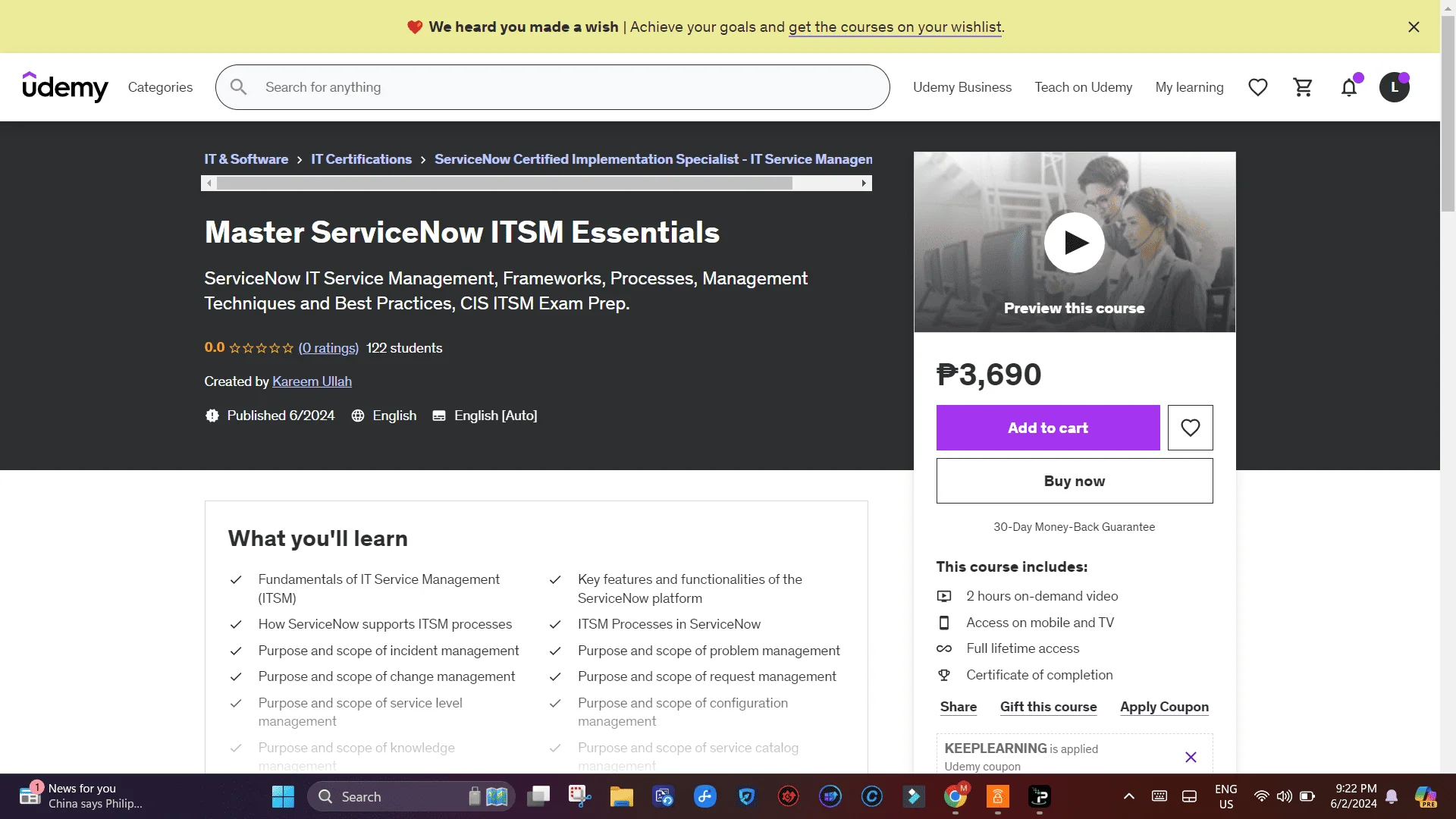Open the wishlist heart in header
The height and width of the screenshot is (819, 1456).
pos(1258,87)
